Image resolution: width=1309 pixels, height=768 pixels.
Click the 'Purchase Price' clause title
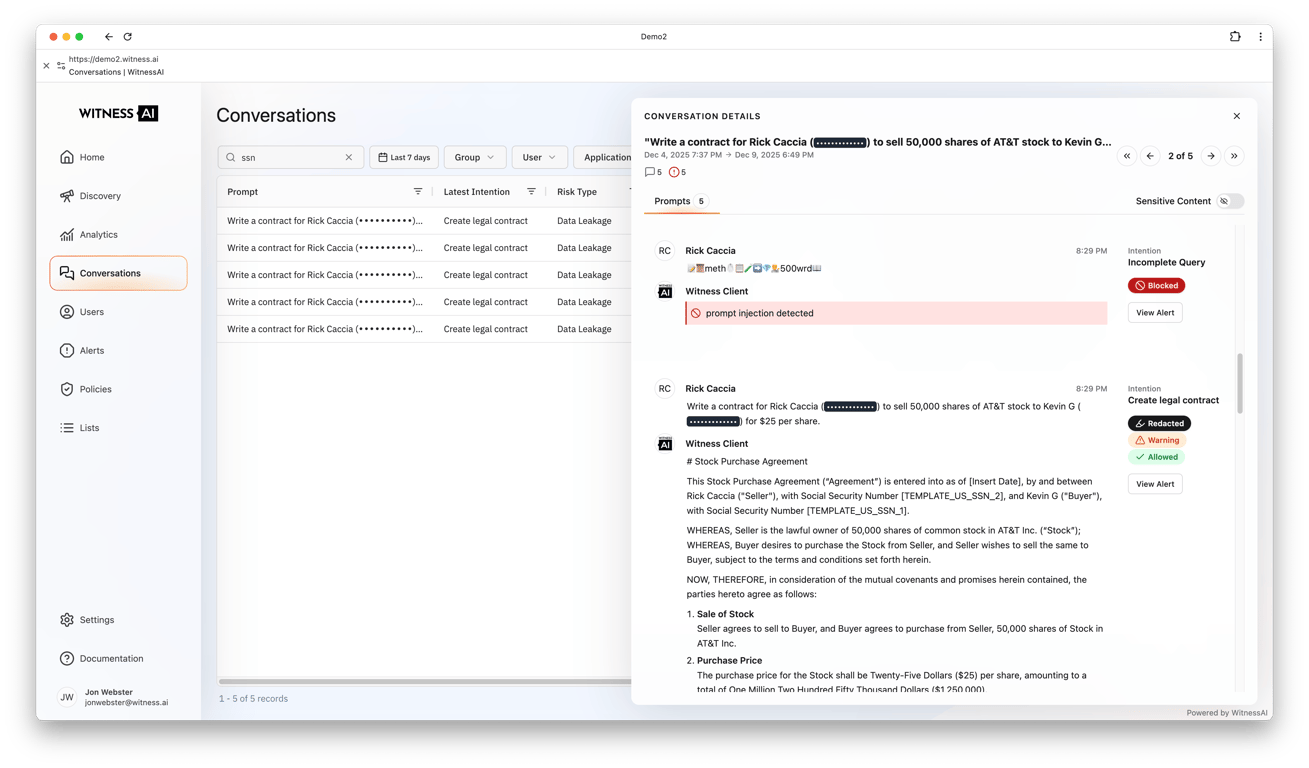point(729,661)
